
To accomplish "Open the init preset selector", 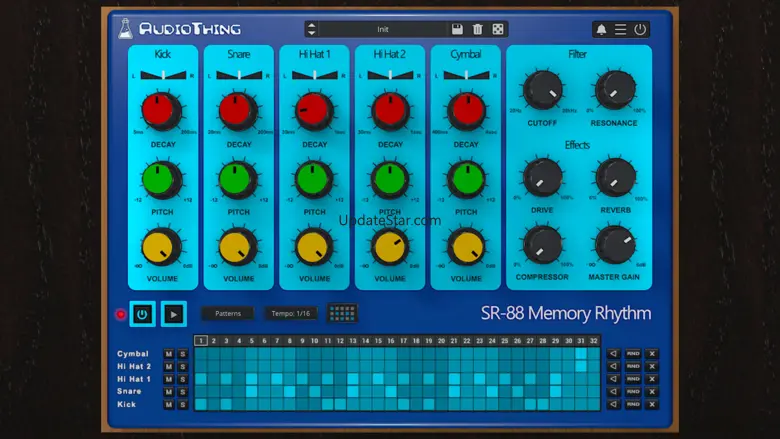I will [383, 29].
